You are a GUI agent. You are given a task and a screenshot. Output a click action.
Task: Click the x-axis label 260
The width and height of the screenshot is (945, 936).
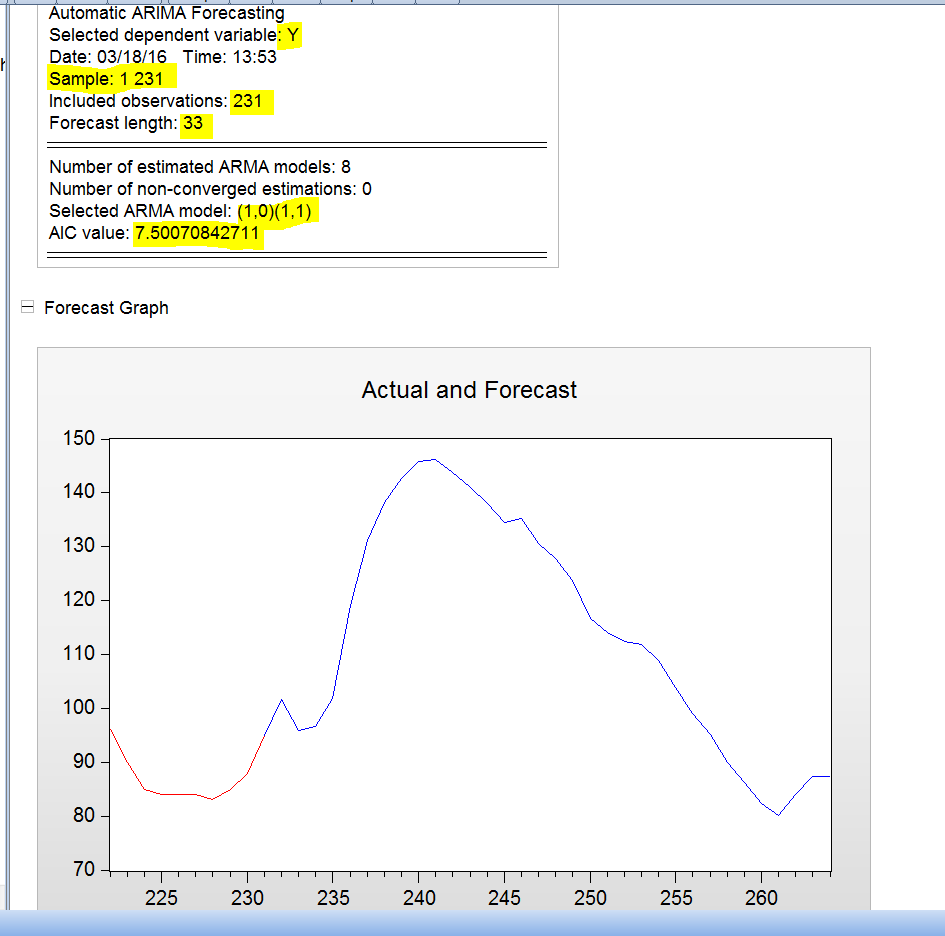[x=761, y=898]
